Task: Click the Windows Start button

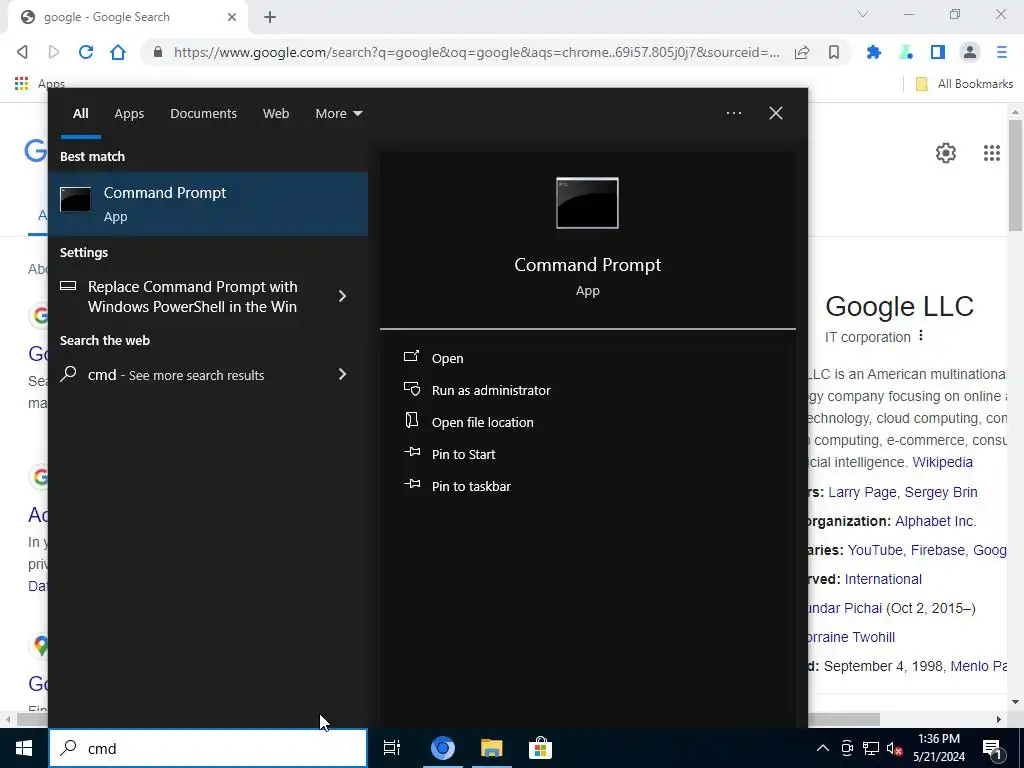Action: 24,748
